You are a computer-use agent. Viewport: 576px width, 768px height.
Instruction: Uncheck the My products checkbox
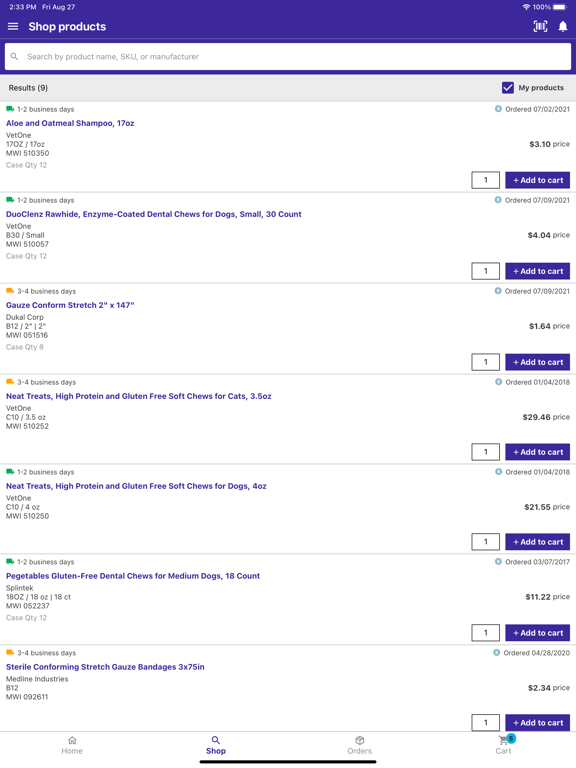[x=508, y=88]
